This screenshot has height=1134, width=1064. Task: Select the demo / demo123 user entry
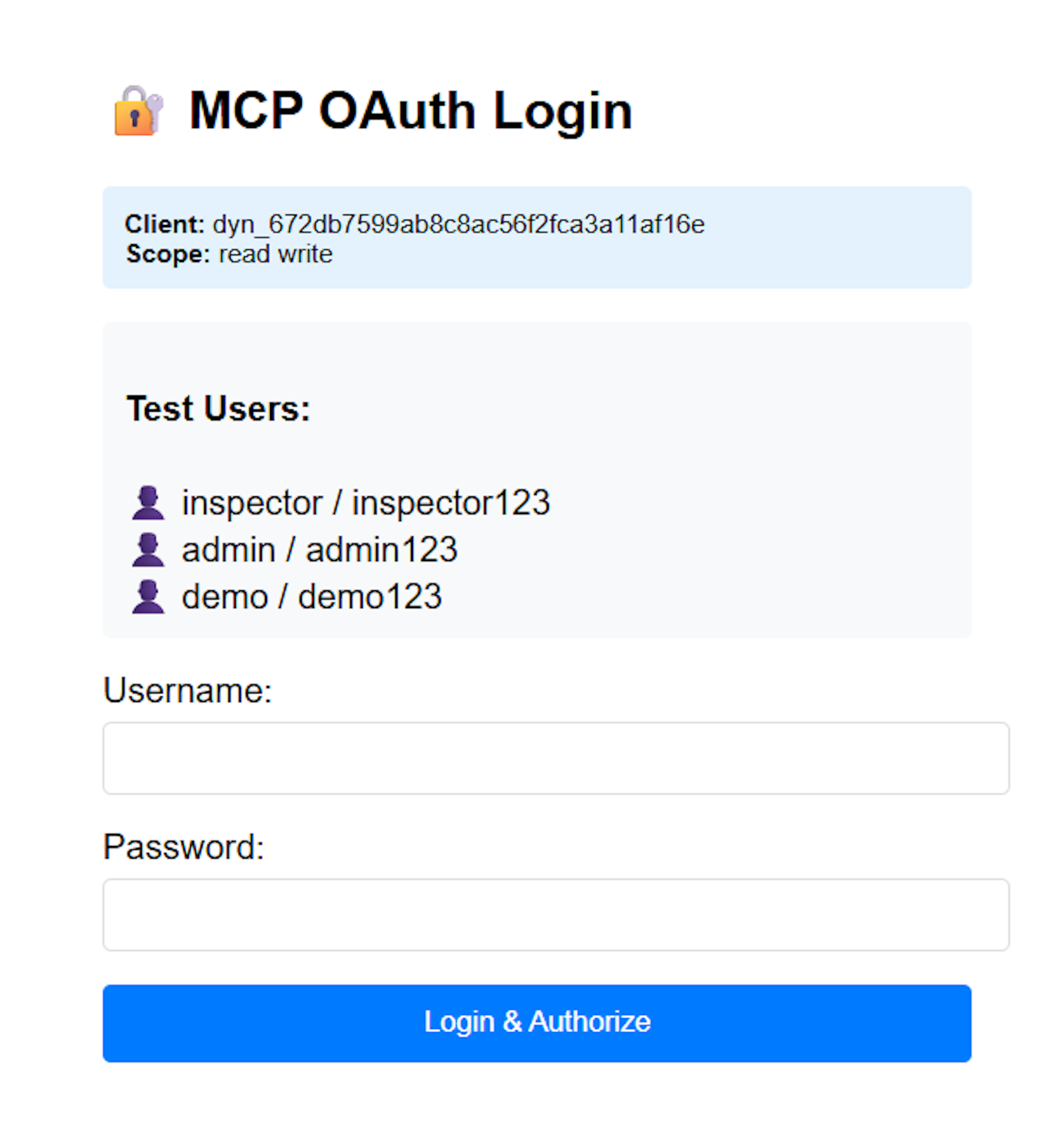312,596
